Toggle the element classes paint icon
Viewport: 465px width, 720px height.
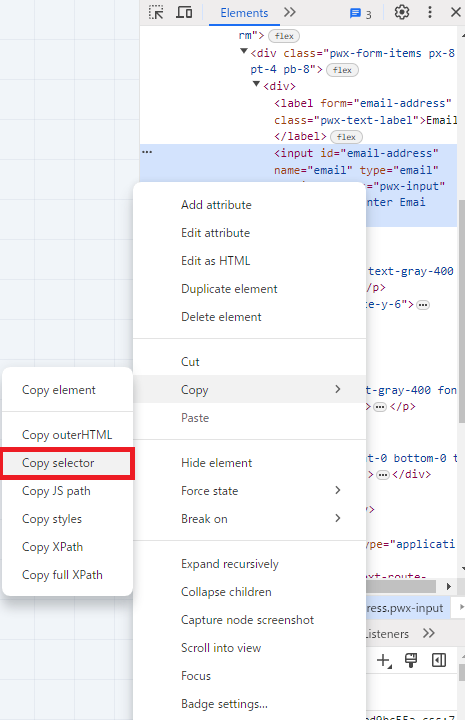pos(411,660)
